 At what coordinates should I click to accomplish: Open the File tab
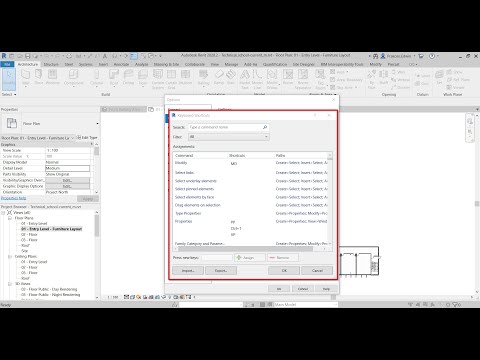click(x=7, y=64)
